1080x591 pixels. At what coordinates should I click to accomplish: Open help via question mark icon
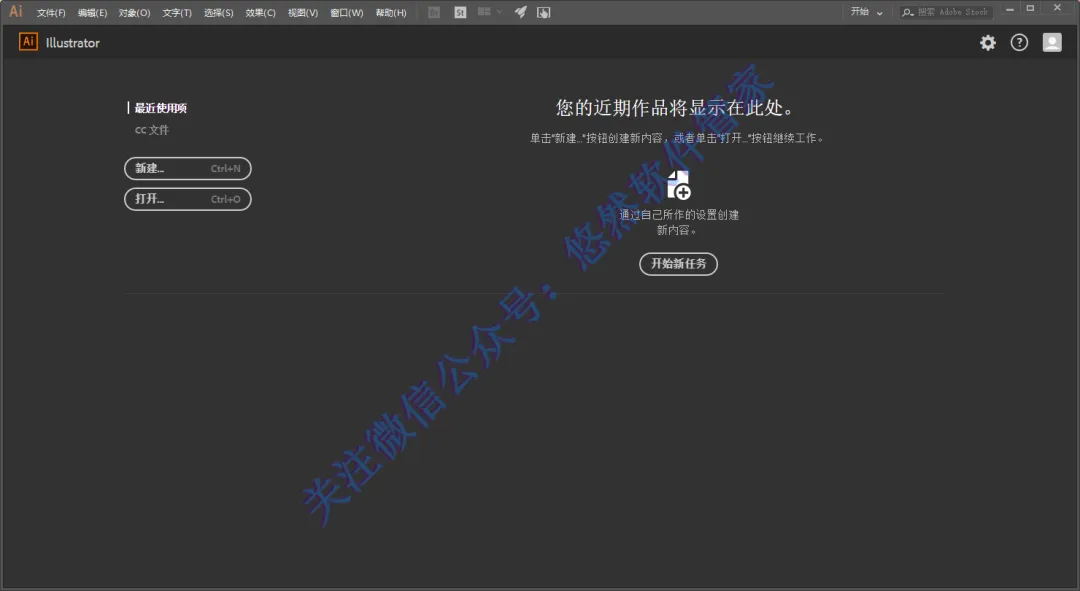pyautogui.click(x=1019, y=43)
